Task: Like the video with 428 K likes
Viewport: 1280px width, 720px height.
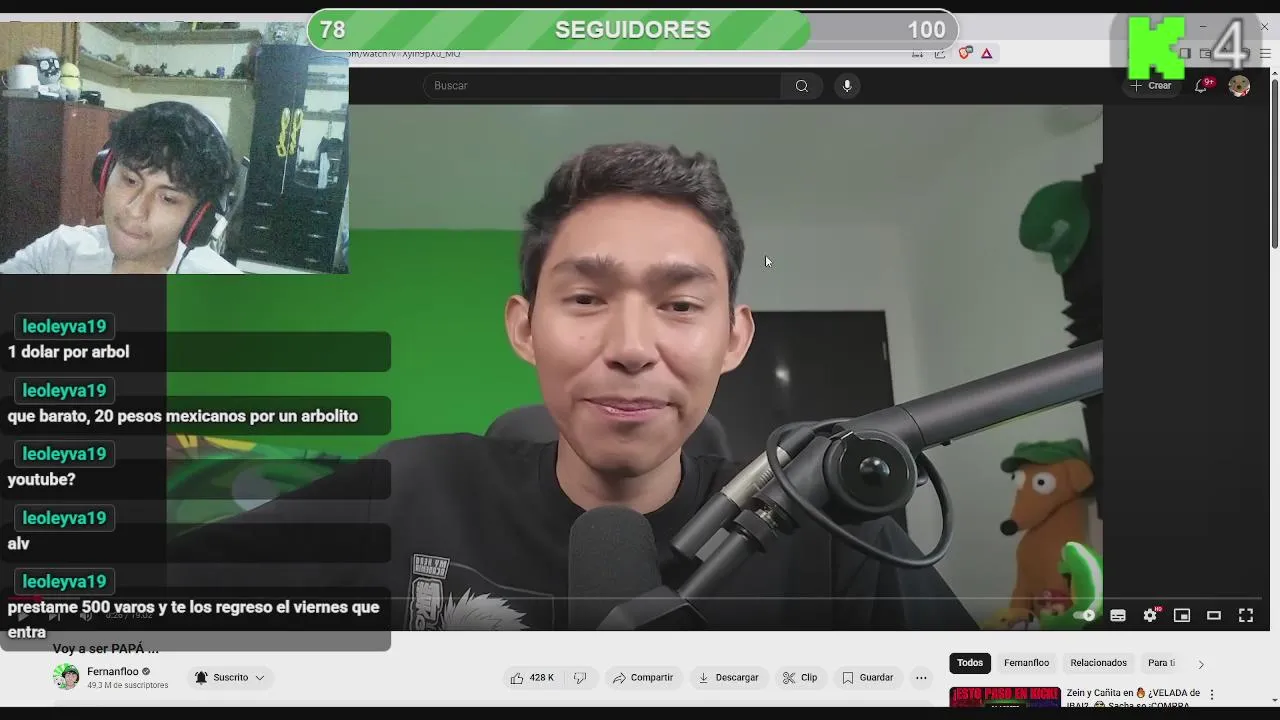Action: [532, 678]
